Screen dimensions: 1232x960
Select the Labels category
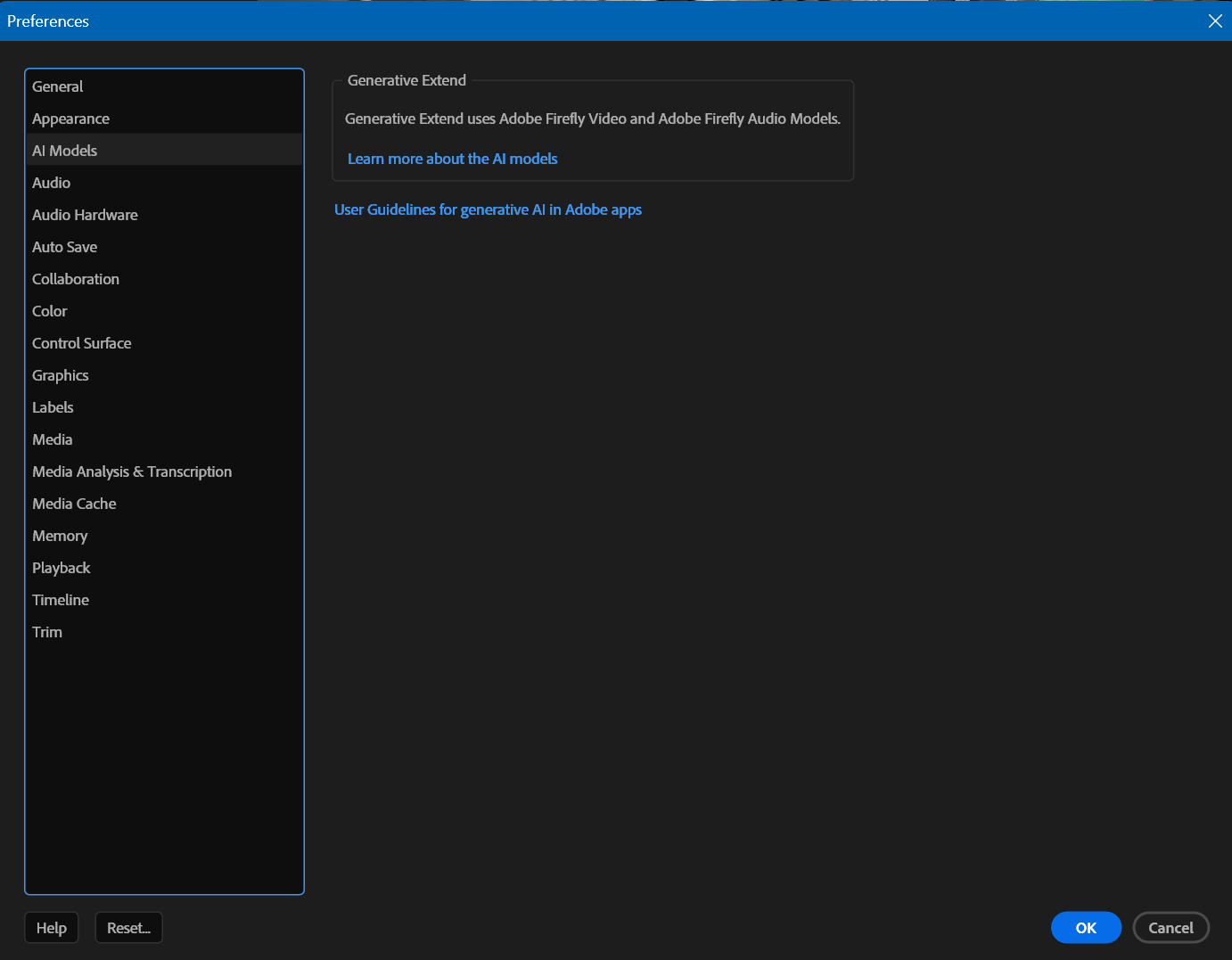(53, 406)
